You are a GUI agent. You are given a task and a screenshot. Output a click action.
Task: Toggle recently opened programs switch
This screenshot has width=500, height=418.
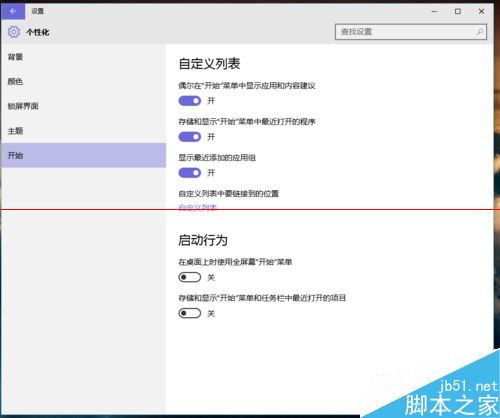coord(190,137)
